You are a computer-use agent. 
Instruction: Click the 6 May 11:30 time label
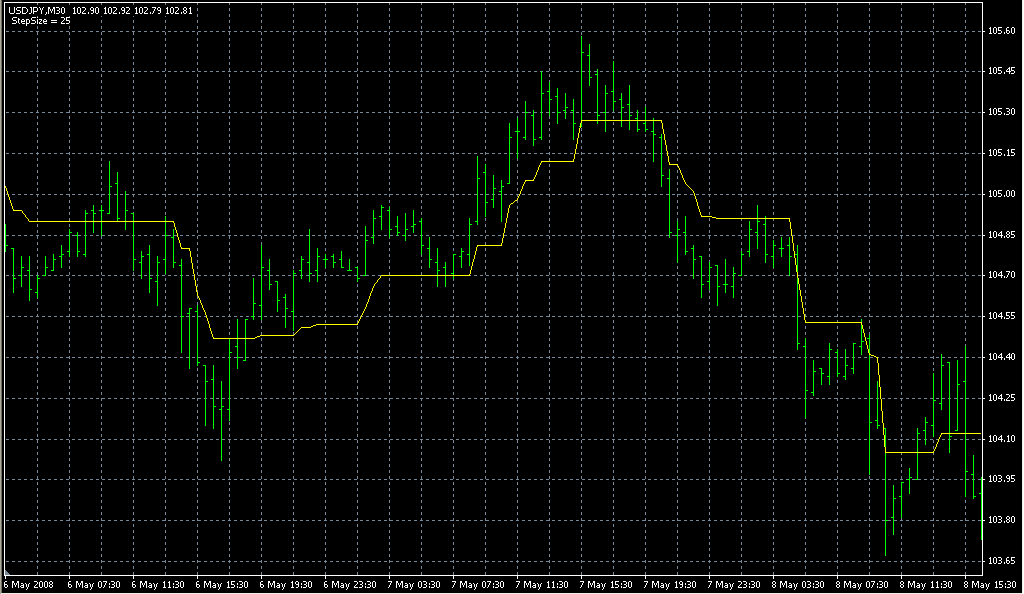(x=158, y=585)
